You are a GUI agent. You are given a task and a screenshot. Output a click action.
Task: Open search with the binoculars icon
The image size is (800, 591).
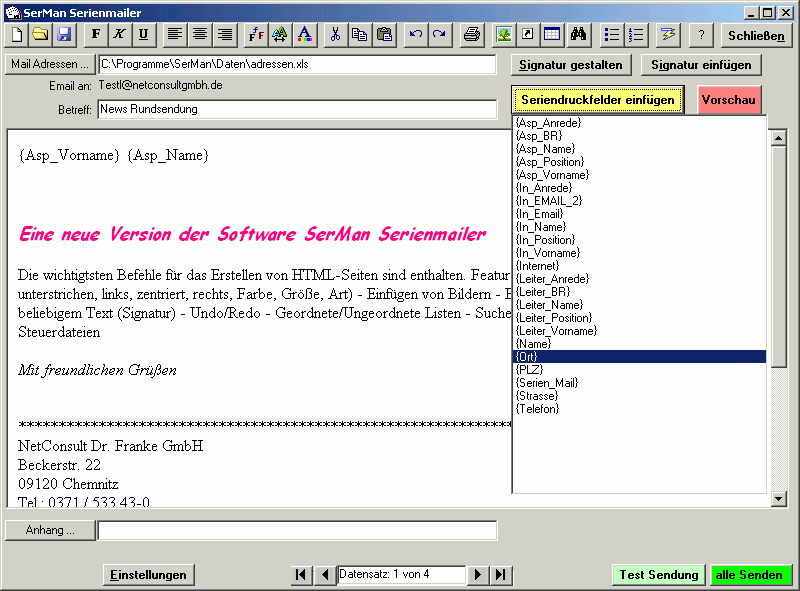click(x=578, y=35)
